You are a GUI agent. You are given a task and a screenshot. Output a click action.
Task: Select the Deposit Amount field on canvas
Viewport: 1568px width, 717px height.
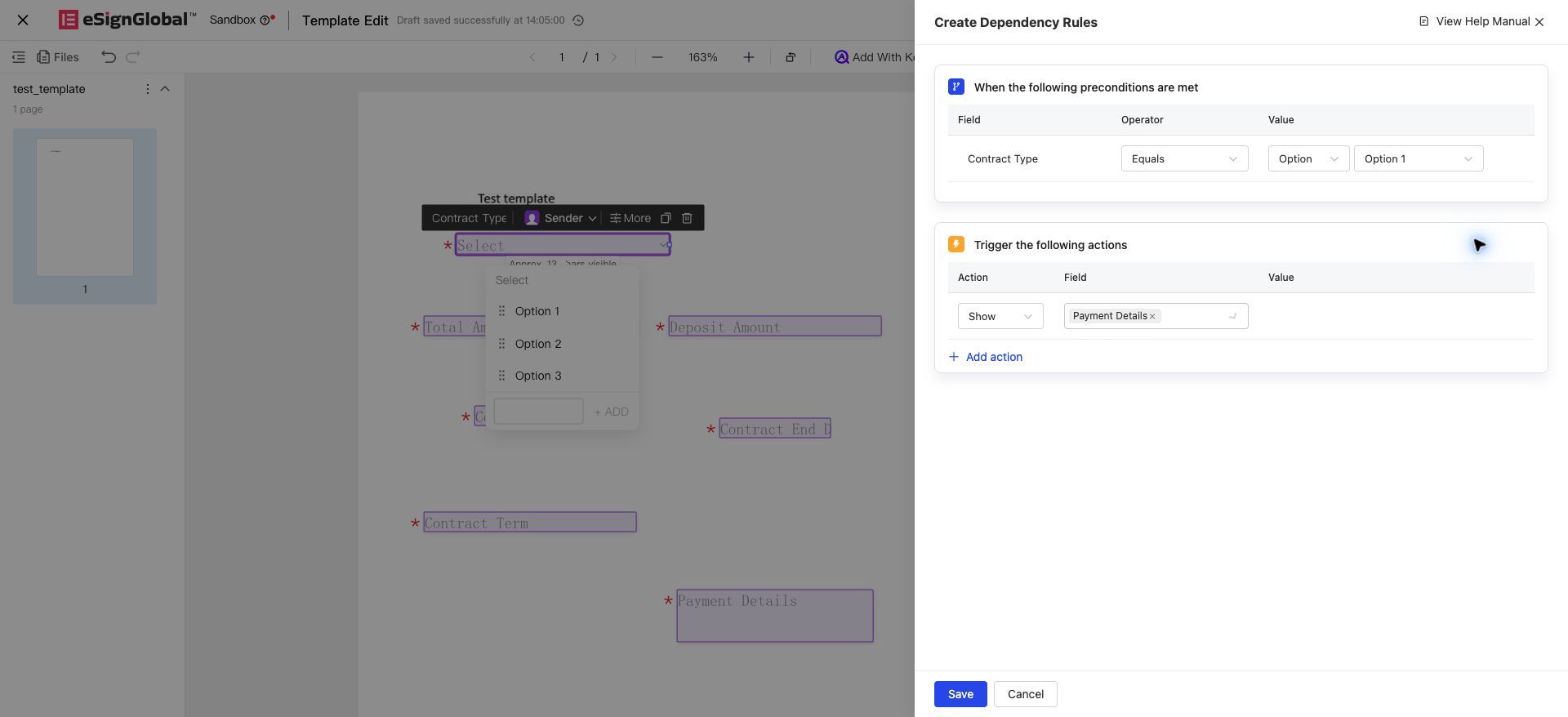(775, 327)
